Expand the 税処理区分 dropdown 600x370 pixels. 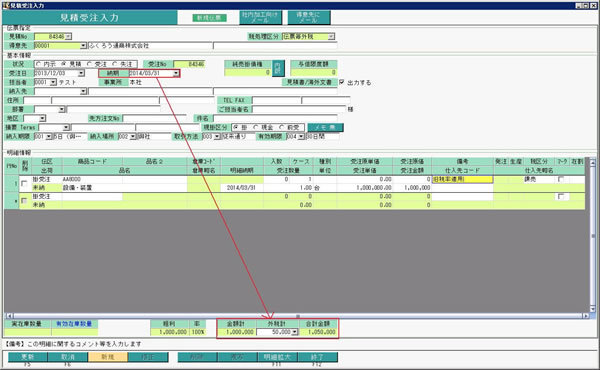coord(331,36)
